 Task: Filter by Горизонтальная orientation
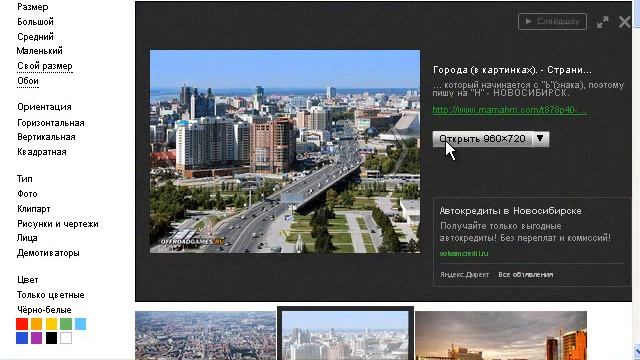pos(51,123)
